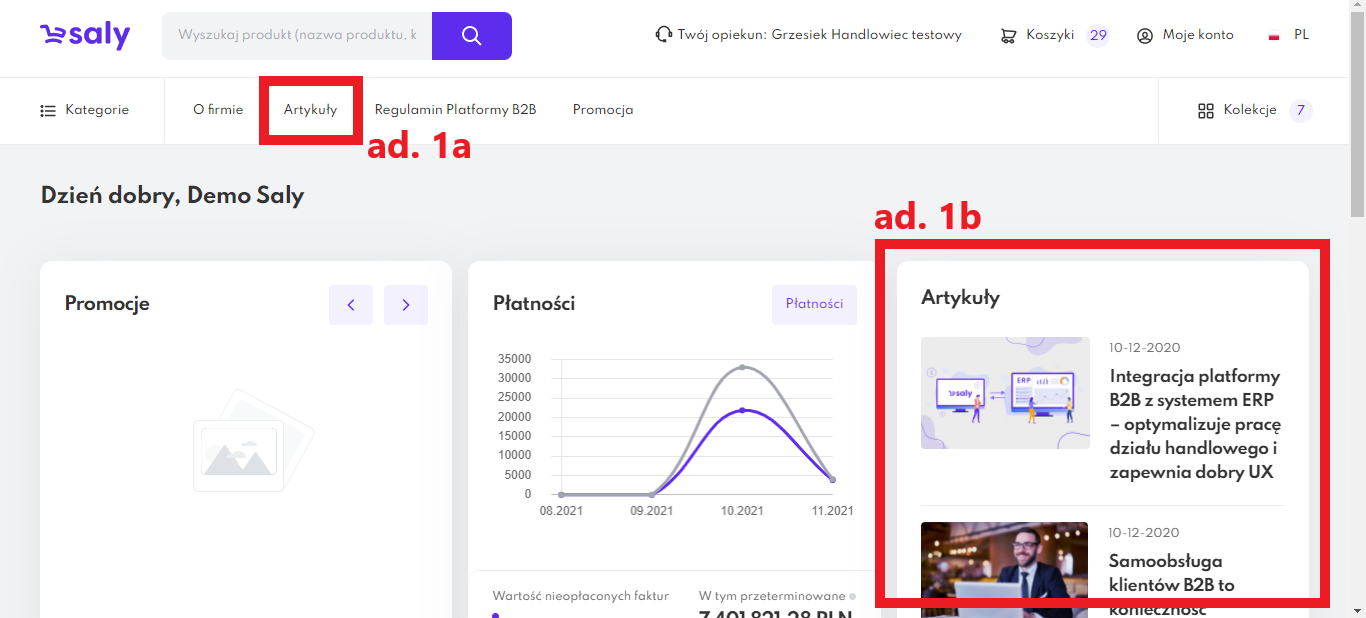Viewport: 1366px width, 618px height.
Task: Click the Kategorie list icon
Action: tap(48, 110)
